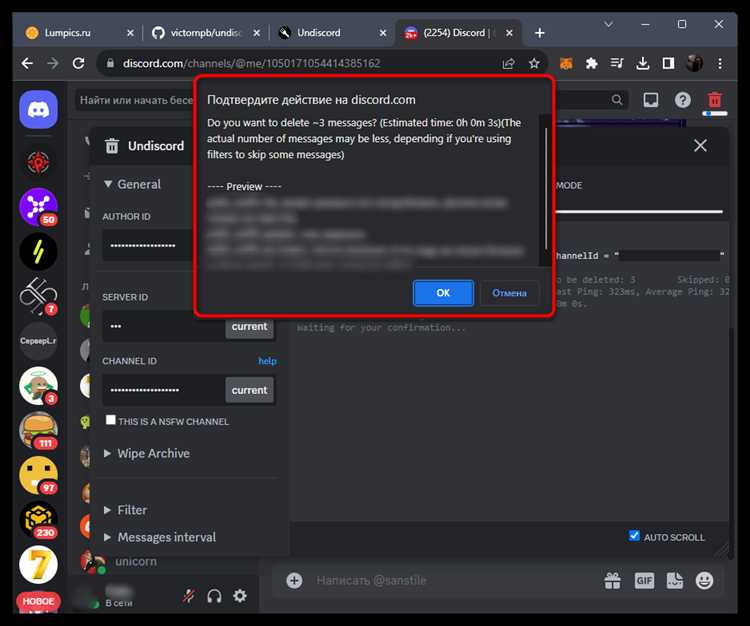Expand the Wipe Archive section
The image size is (750, 626).
(147, 453)
